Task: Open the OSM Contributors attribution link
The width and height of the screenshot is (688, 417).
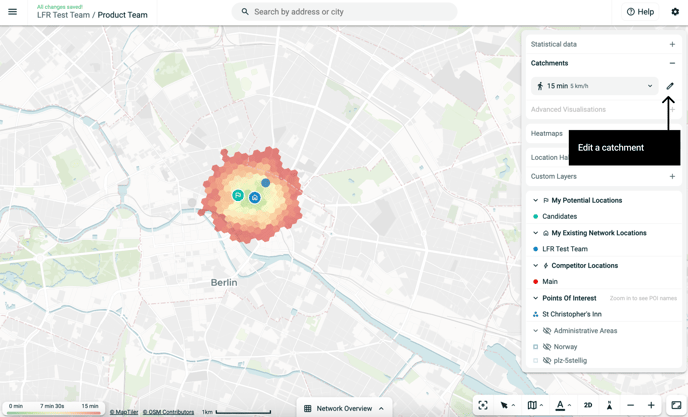Action: tap(168, 412)
